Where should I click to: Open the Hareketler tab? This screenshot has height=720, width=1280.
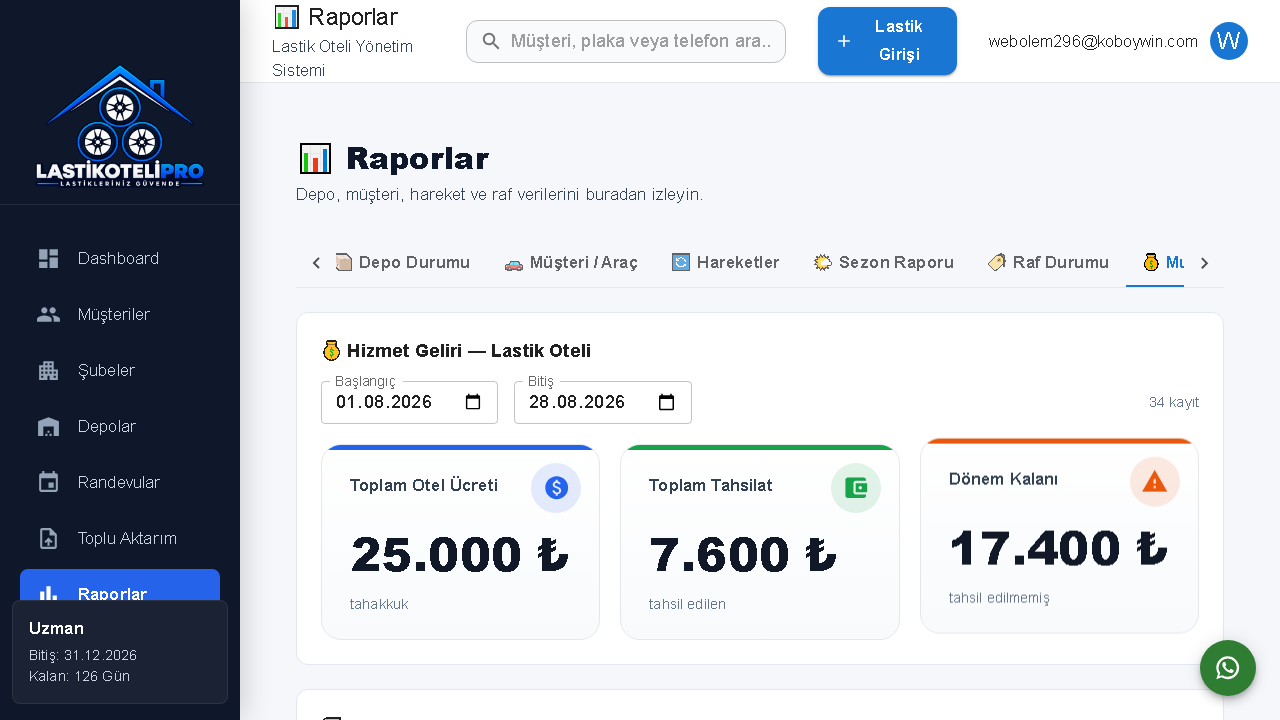725,263
